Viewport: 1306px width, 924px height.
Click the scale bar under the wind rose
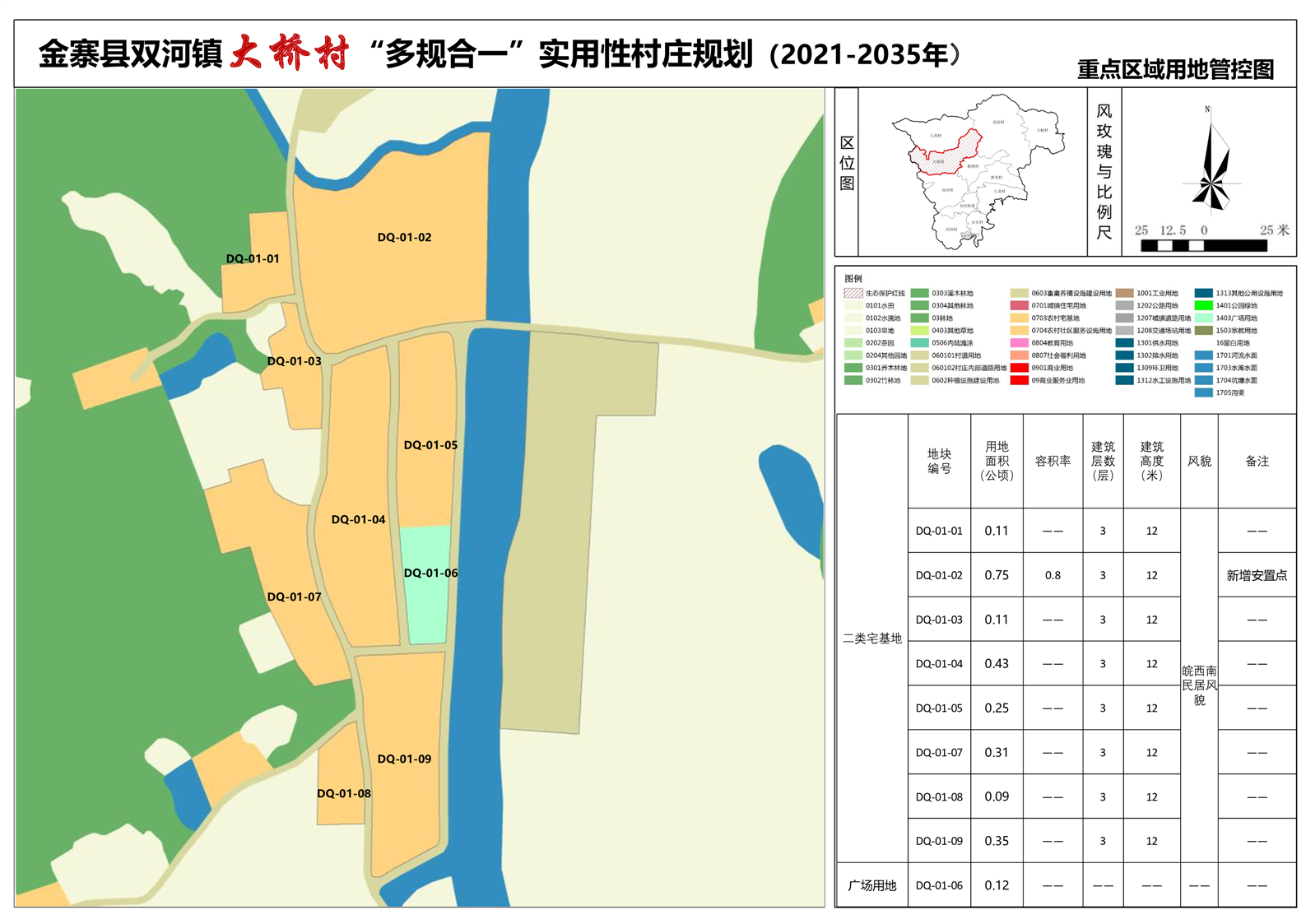point(1203,245)
